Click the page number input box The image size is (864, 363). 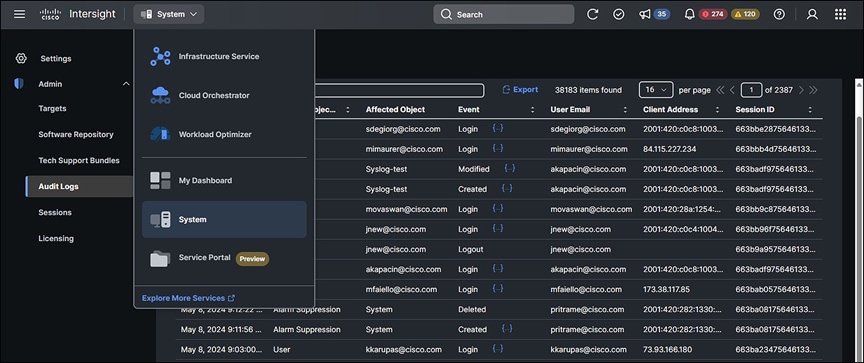click(752, 90)
